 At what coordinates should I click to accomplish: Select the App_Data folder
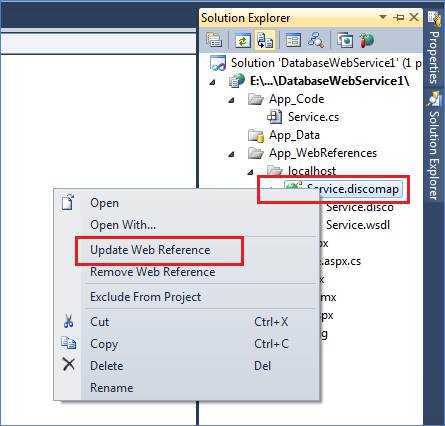pos(294,135)
